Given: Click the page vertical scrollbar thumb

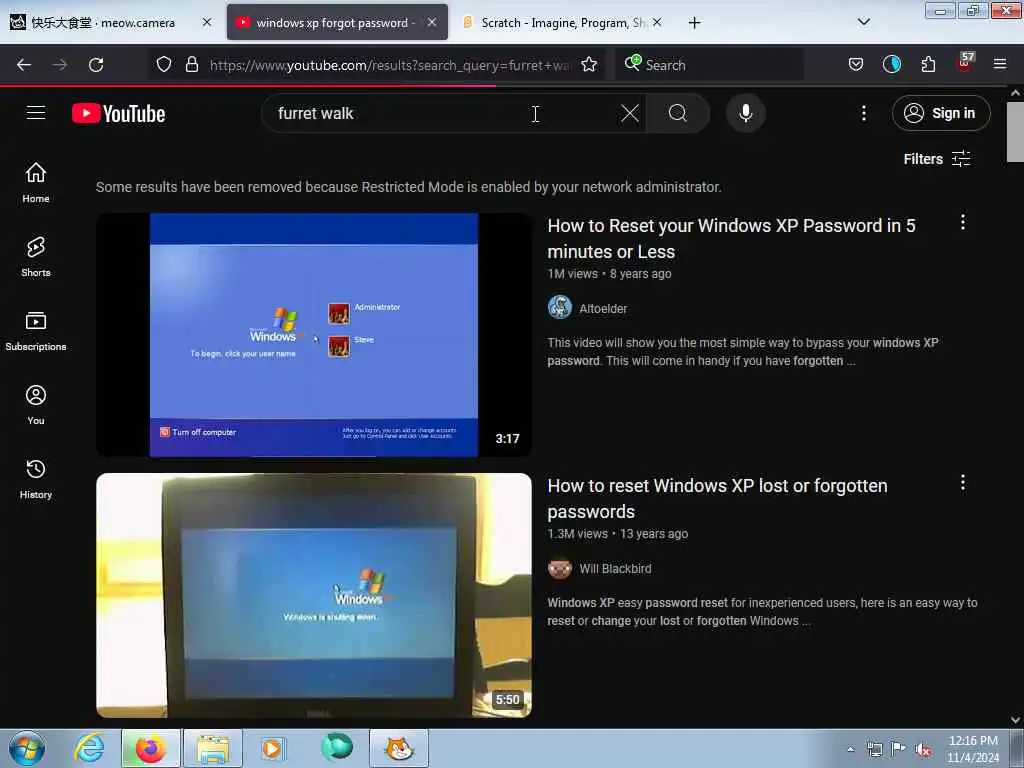Looking at the screenshot, I should coord(1015,132).
